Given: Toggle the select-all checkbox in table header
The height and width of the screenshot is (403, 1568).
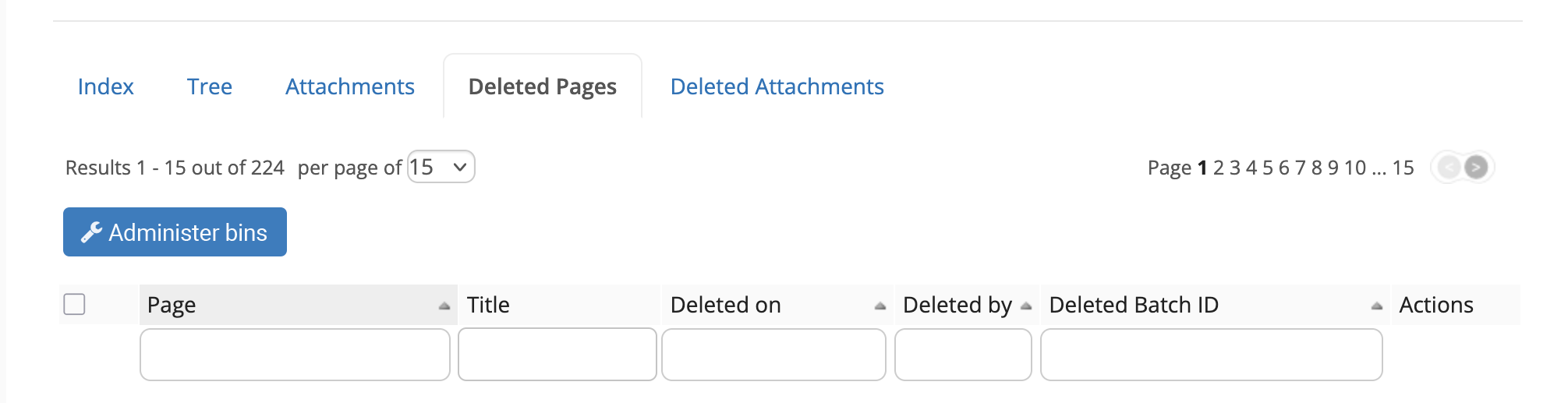Looking at the screenshot, I should [74, 304].
